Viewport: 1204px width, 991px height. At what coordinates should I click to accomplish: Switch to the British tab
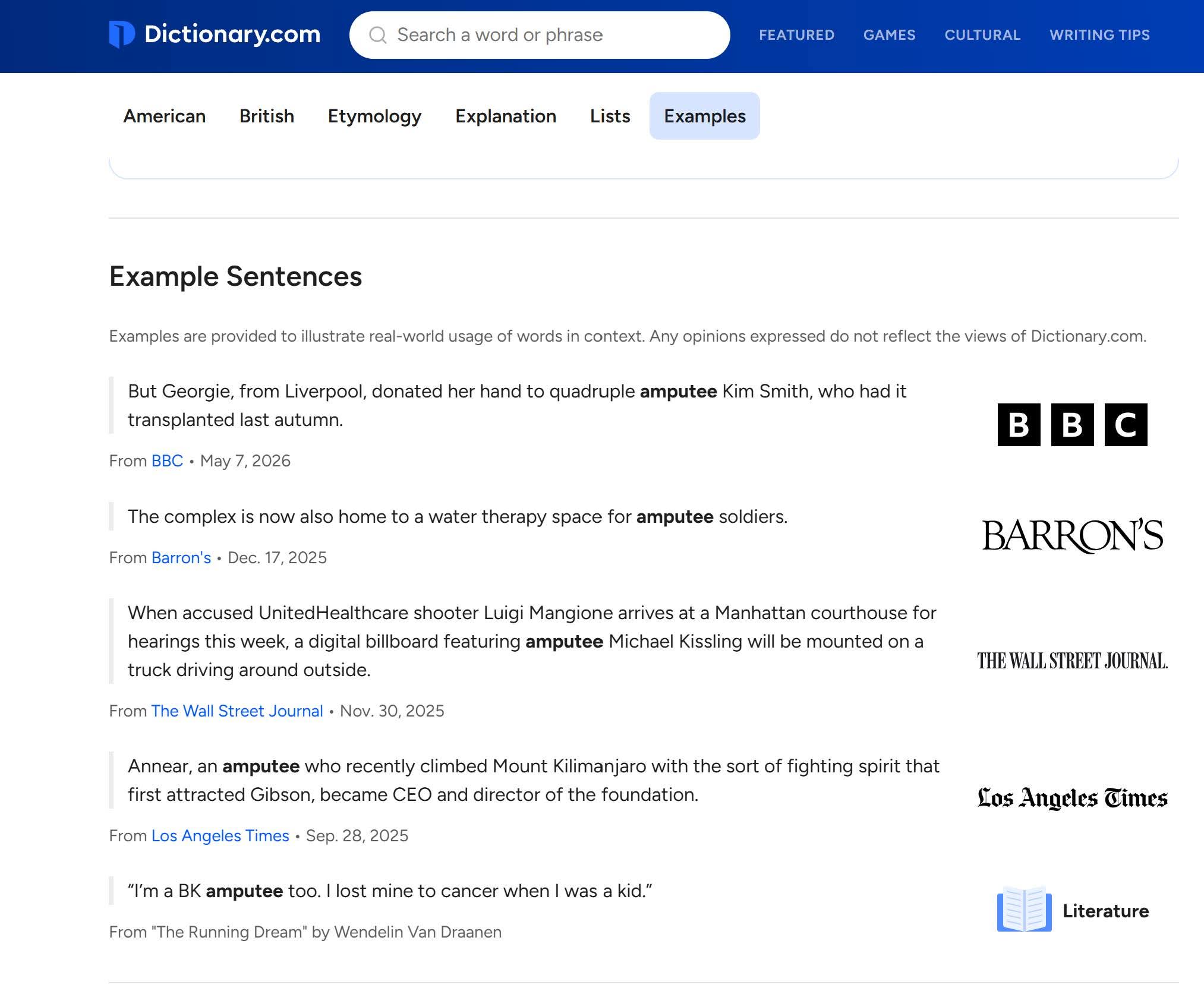click(267, 116)
